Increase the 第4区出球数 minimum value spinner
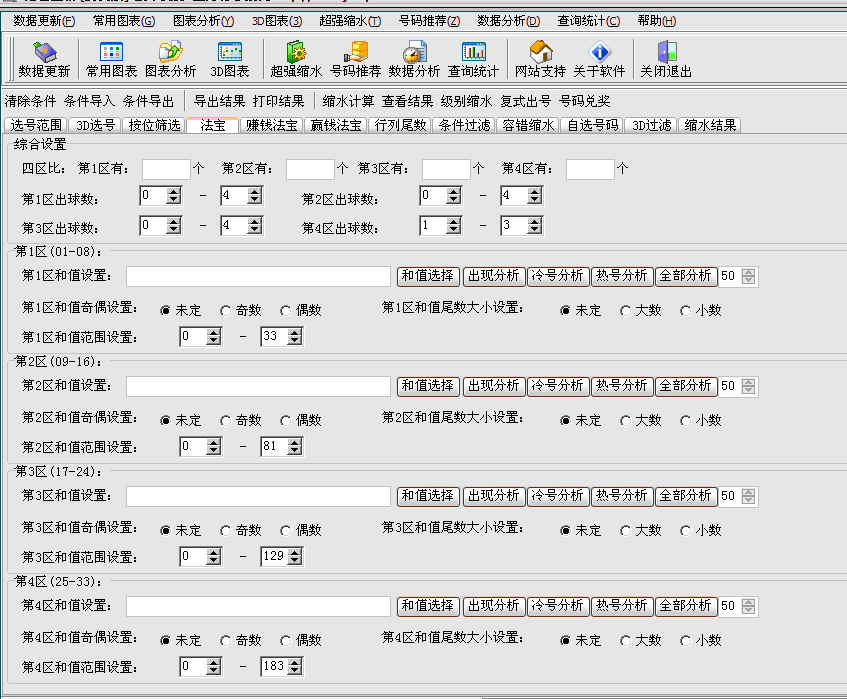Screen dimensions: 847x699 point(454,222)
